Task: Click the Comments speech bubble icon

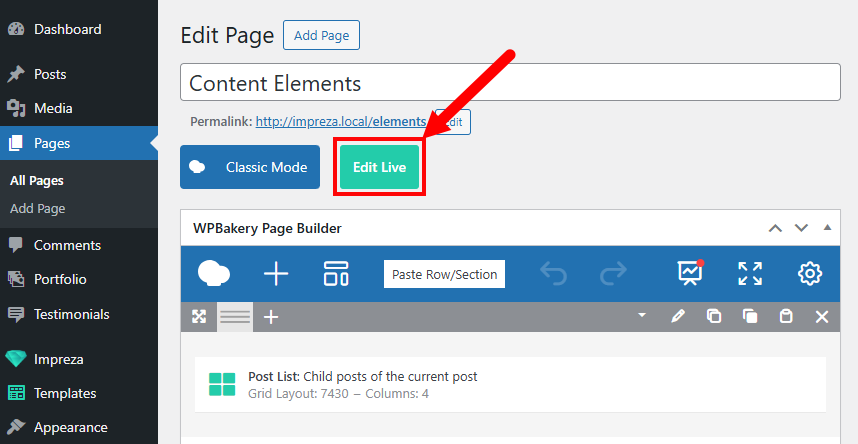Action: click(x=16, y=245)
